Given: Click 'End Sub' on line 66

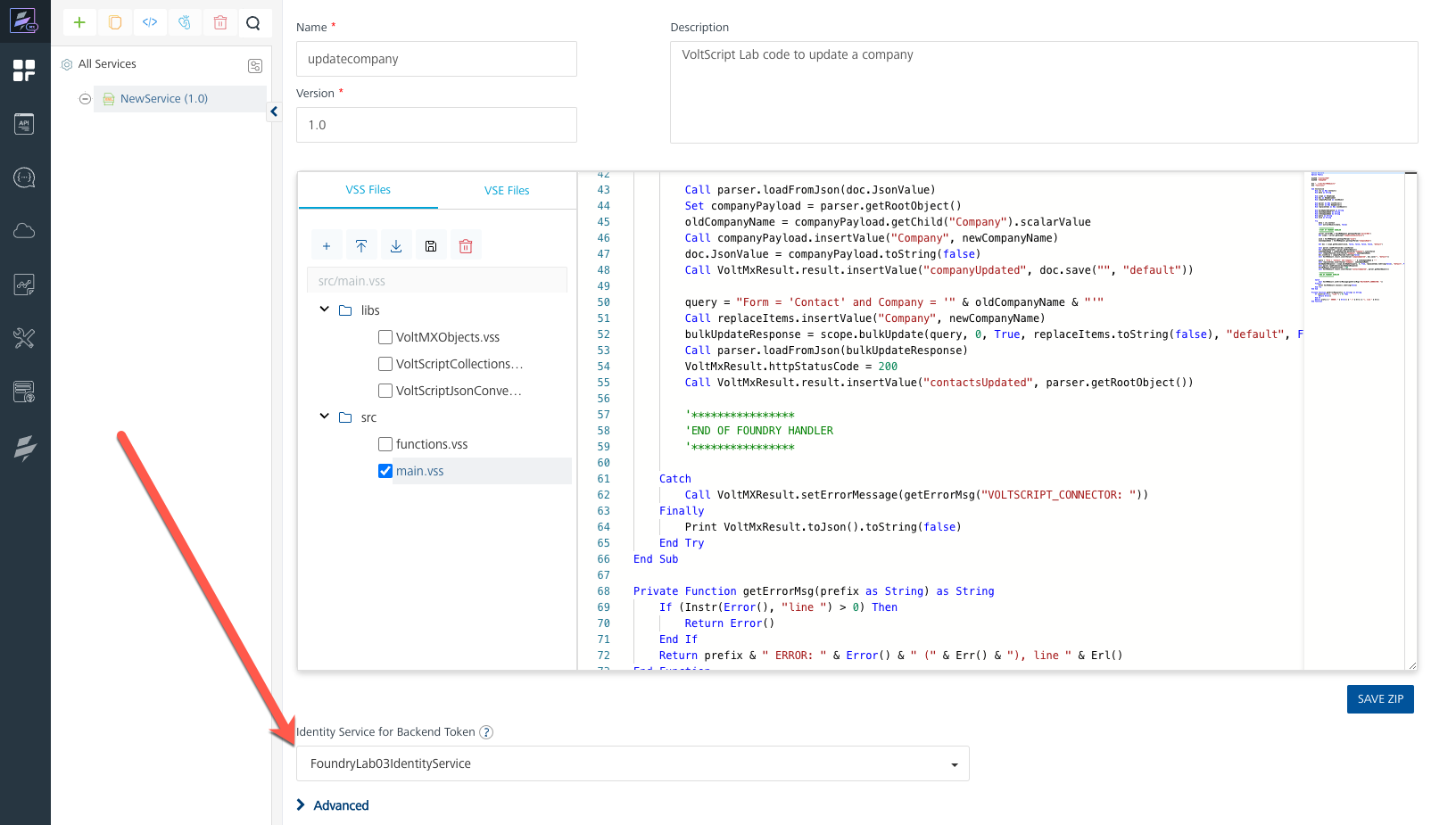Looking at the screenshot, I should 656,559.
